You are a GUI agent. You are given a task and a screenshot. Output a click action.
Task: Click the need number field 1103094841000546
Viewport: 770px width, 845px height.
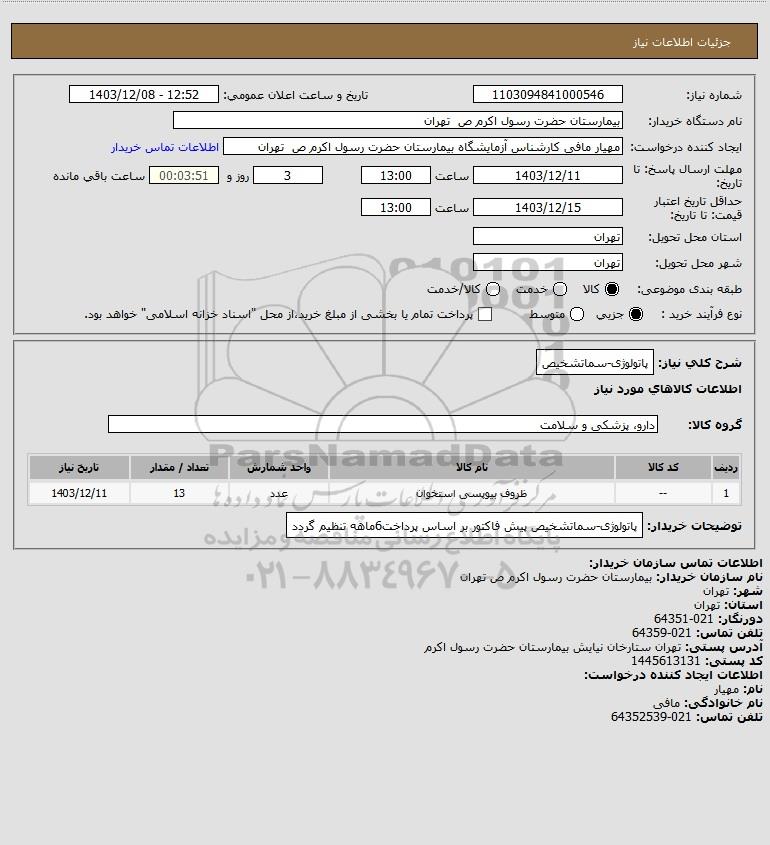click(x=547, y=94)
